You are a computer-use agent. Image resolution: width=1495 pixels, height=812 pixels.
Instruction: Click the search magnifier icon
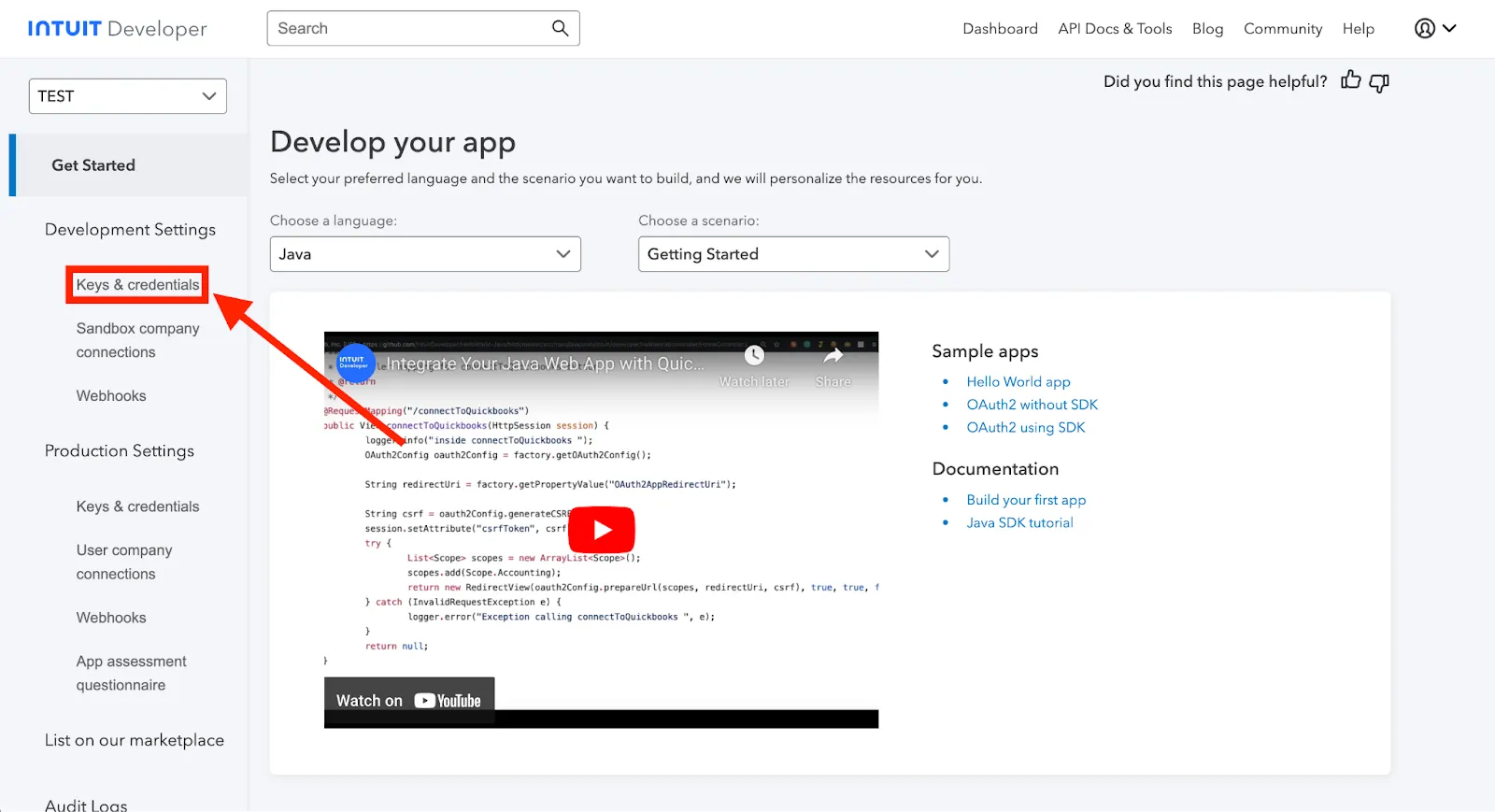tap(560, 28)
